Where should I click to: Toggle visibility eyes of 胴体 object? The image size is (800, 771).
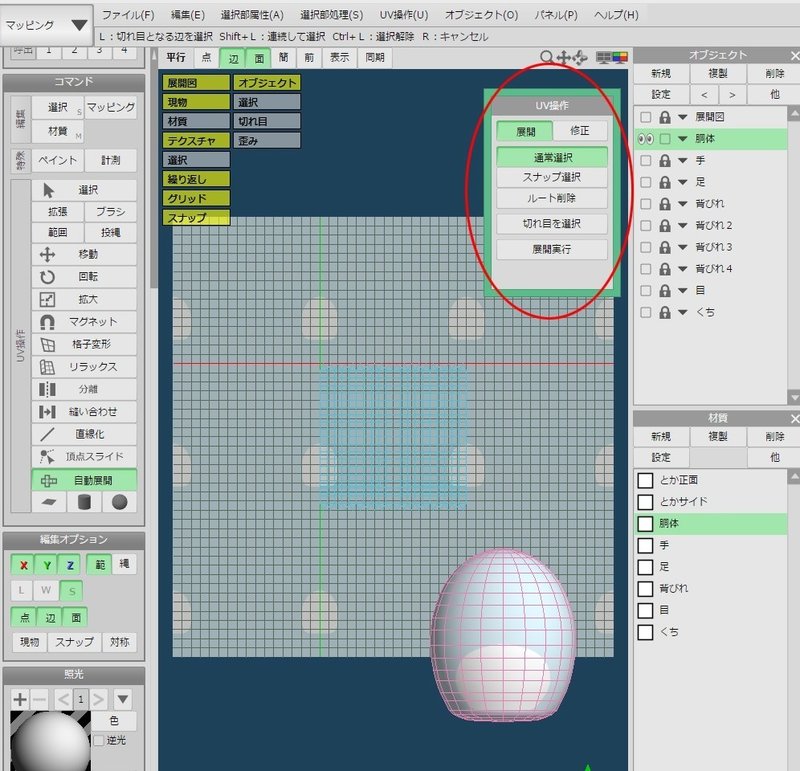click(x=645, y=139)
